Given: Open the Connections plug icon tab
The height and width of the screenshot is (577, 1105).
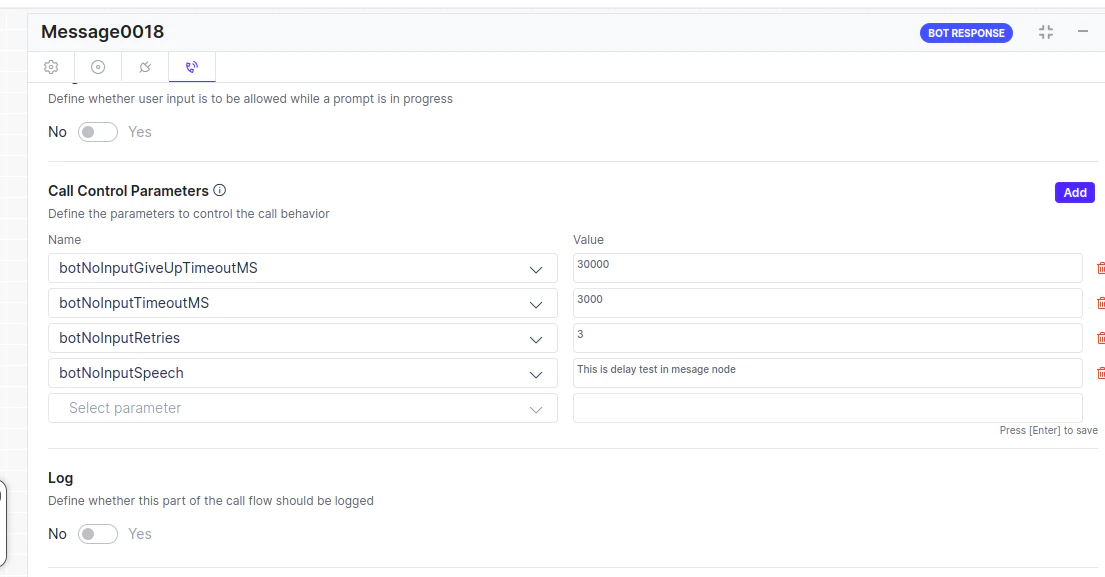Looking at the screenshot, I should pyautogui.click(x=144, y=66).
